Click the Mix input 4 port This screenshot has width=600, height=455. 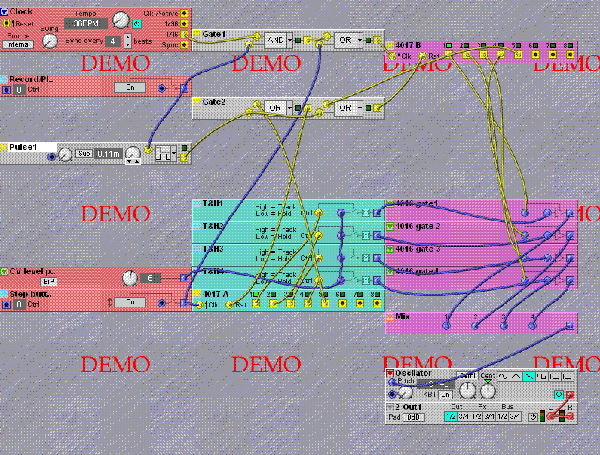click(x=532, y=326)
